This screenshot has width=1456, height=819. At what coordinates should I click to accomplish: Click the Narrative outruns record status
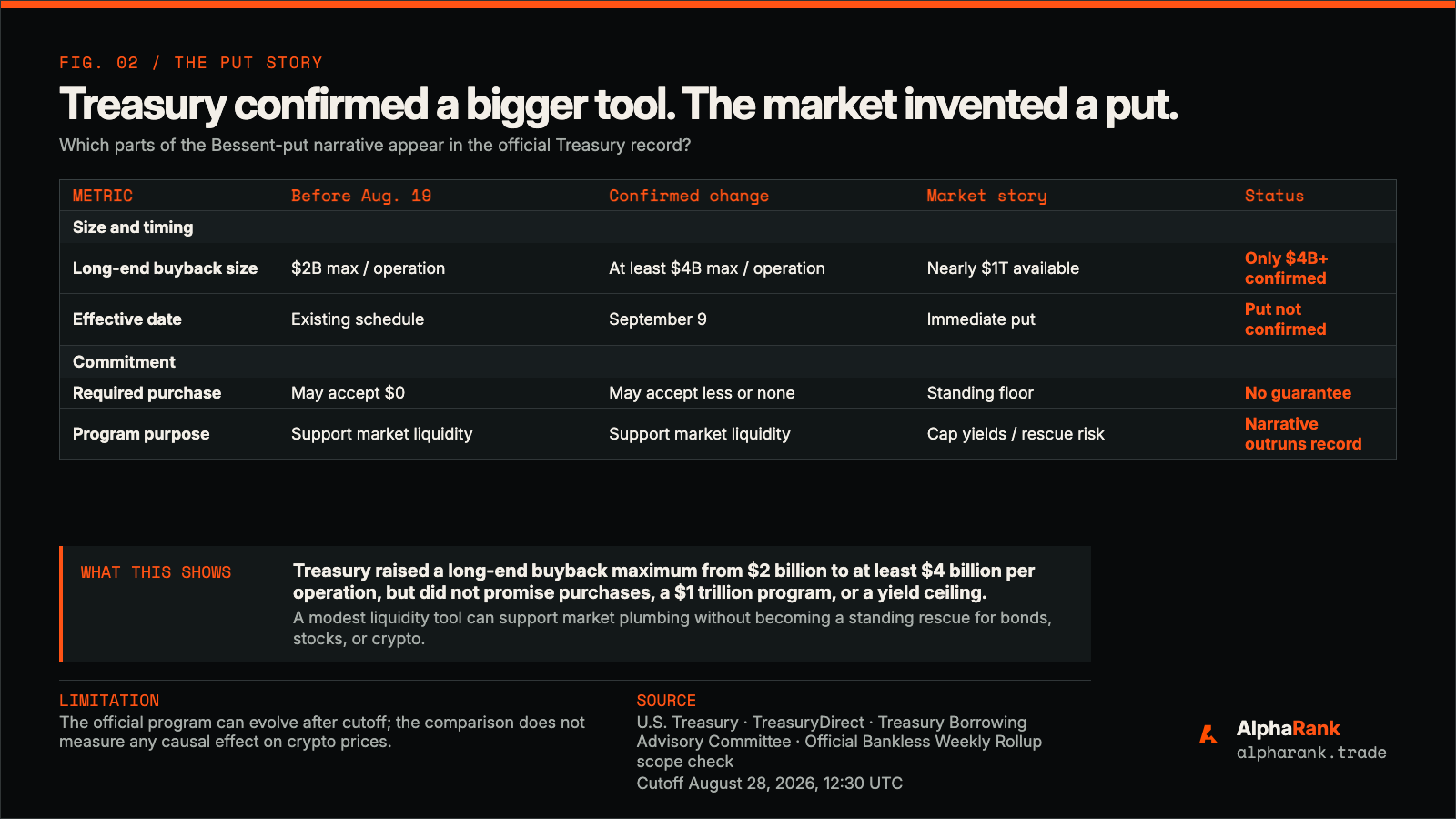pyautogui.click(x=1303, y=434)
